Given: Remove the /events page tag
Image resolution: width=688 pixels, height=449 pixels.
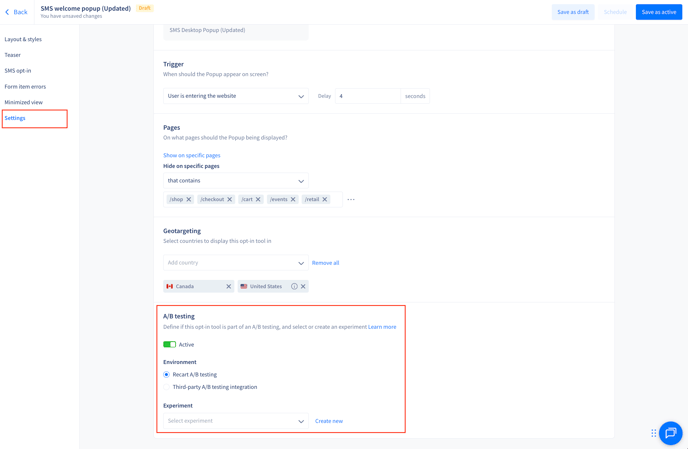Looking at the screenshot, I should click(293, 200).
